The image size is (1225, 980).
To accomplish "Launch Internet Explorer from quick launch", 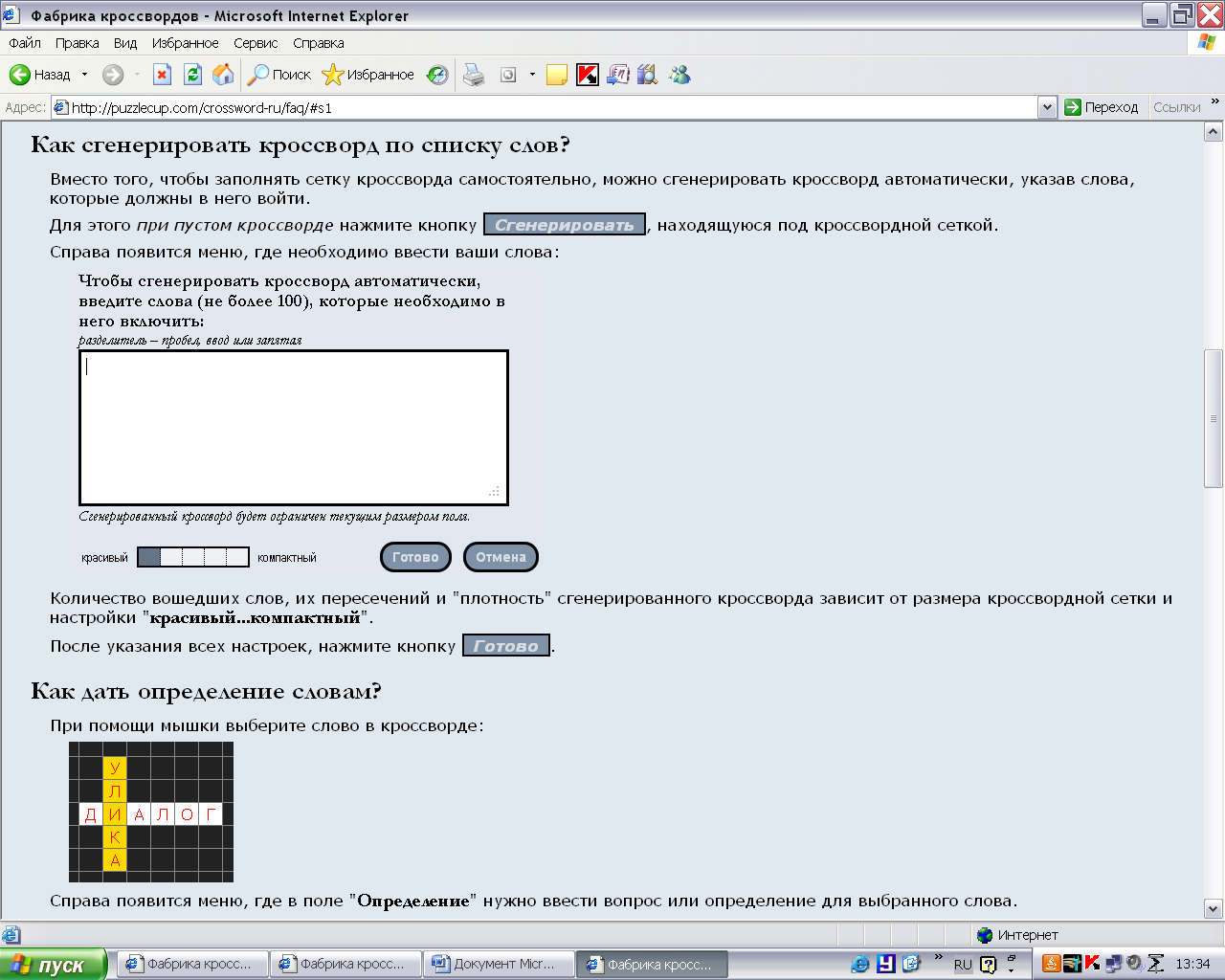I will click(860, 964).
